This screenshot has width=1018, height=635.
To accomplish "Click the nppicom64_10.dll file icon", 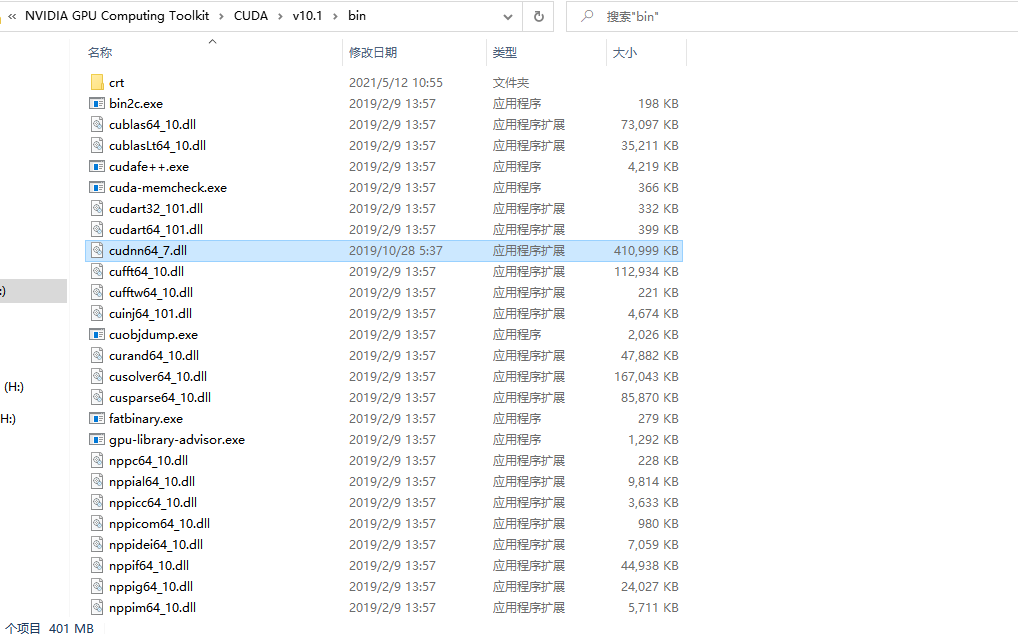I will coord(97,523).
